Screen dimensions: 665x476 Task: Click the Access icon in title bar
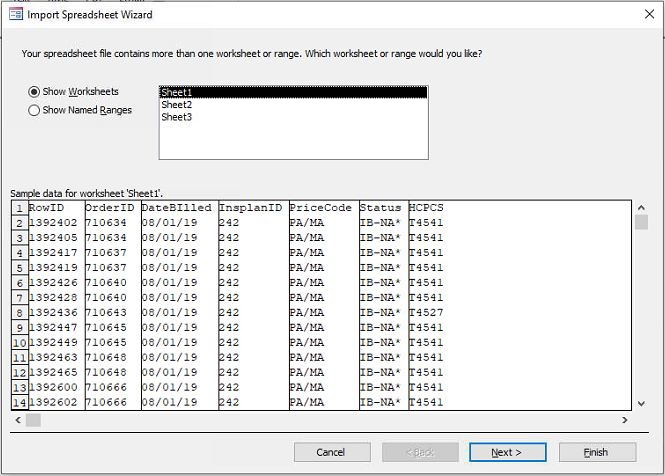coord(12,15)
